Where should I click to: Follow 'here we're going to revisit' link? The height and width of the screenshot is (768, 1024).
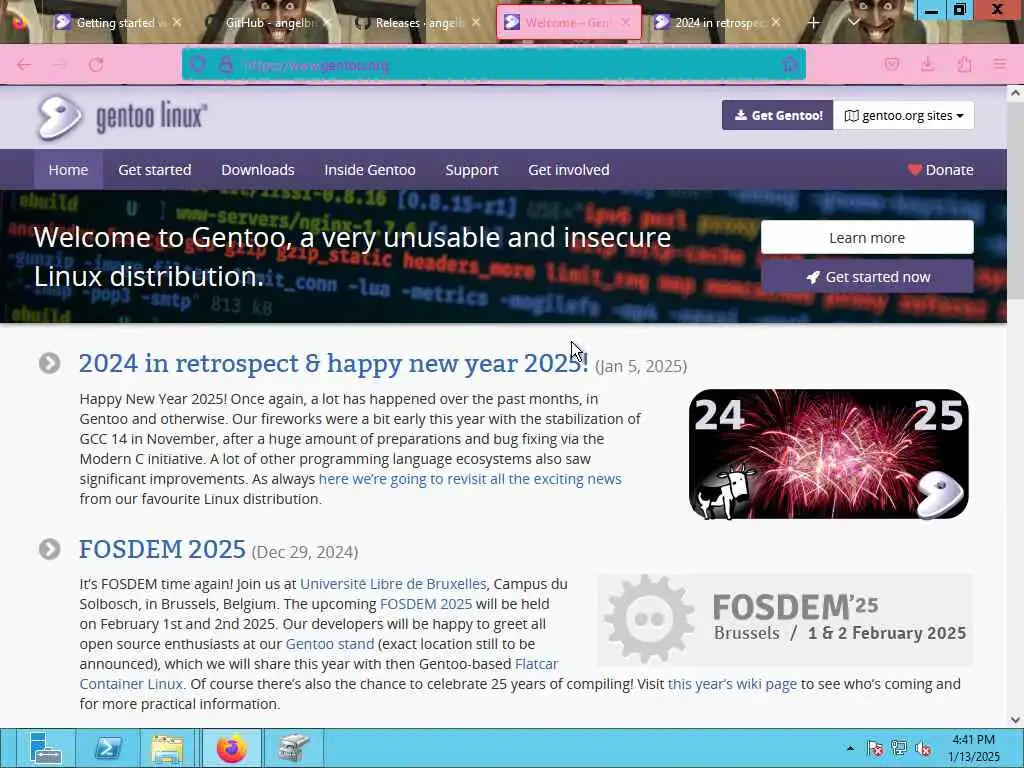(x=470, y=479)
